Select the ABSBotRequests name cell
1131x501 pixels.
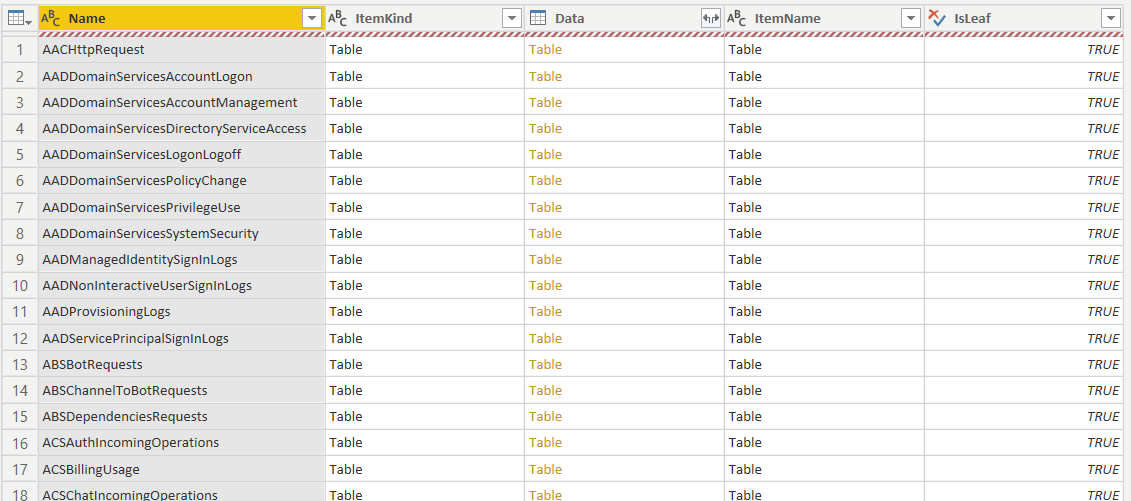pos(181,364)
